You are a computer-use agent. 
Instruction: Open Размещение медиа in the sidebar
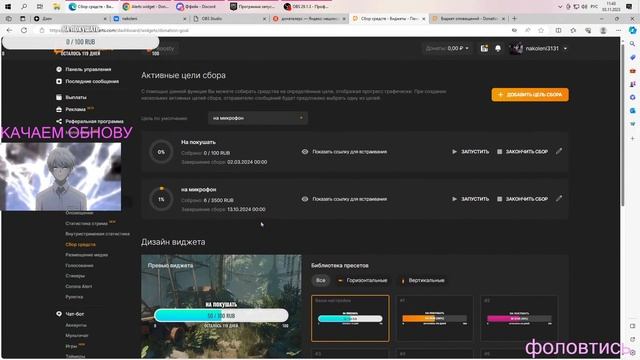click(87, 255)
